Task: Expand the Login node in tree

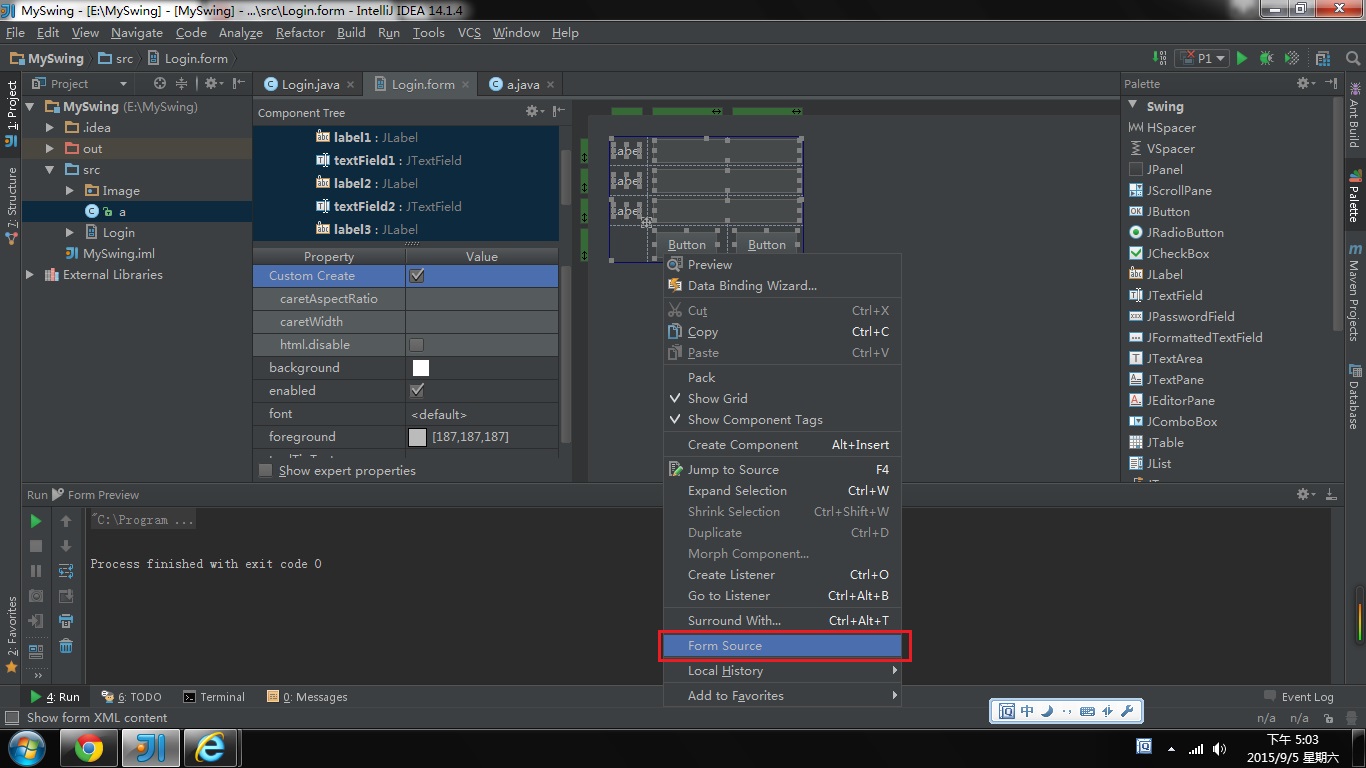Action: 70,233
